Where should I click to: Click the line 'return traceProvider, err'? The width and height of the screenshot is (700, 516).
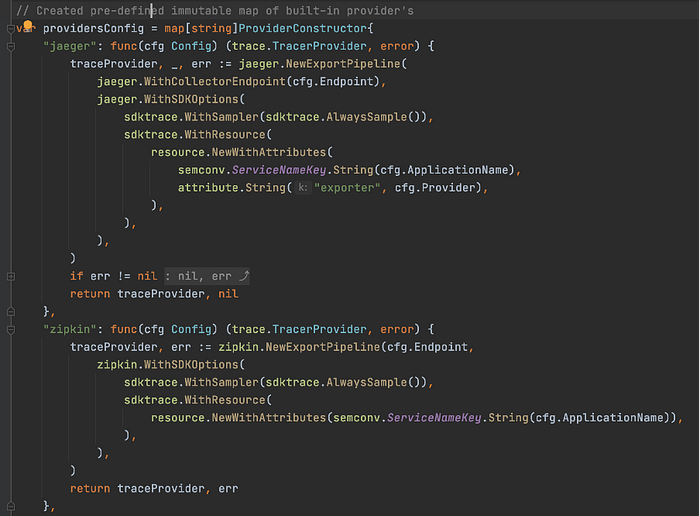click(x=154, y=489)
